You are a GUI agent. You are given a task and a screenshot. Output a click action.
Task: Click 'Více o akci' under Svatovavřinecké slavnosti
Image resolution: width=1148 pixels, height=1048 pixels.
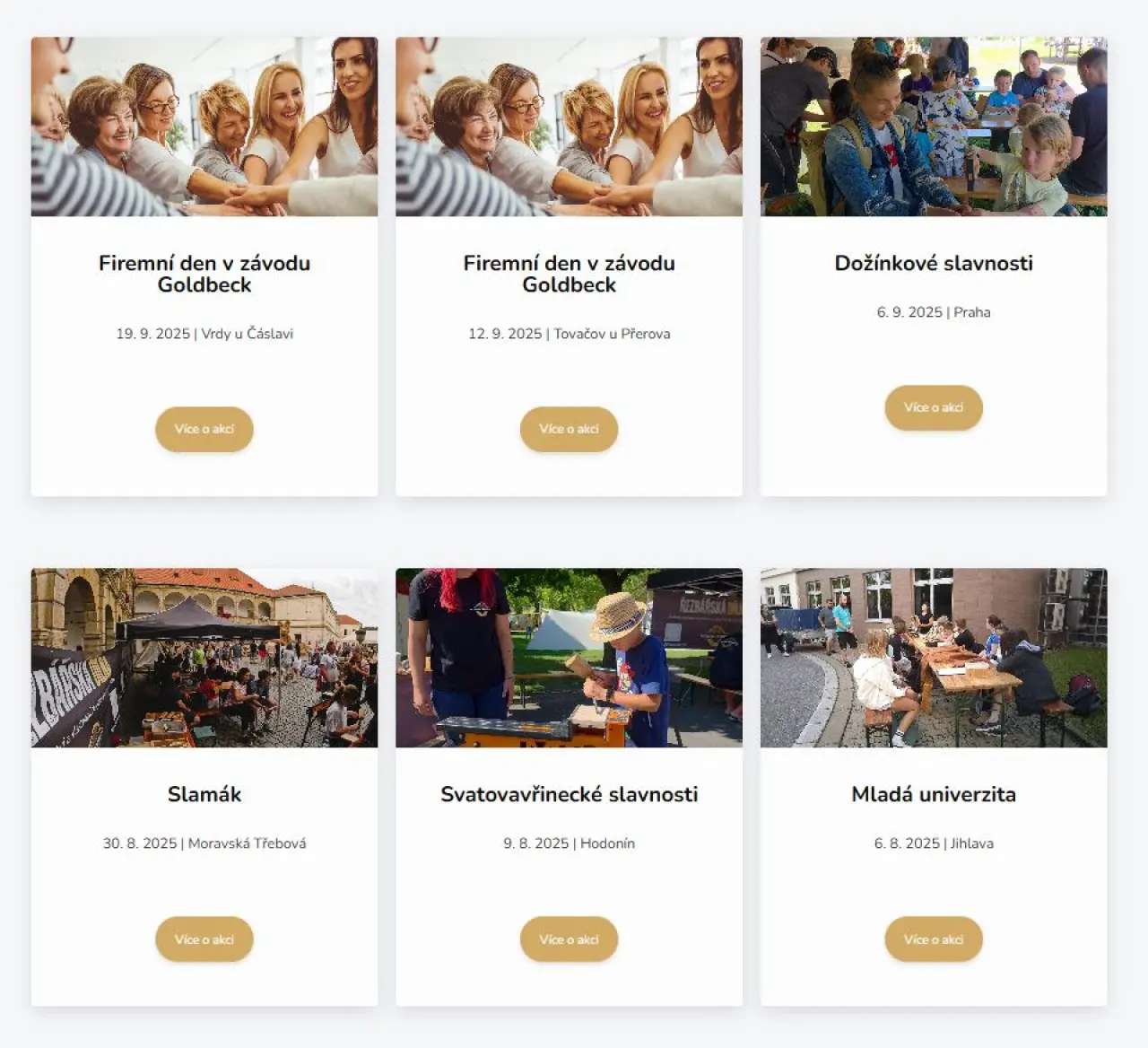[x=569, y=939]
